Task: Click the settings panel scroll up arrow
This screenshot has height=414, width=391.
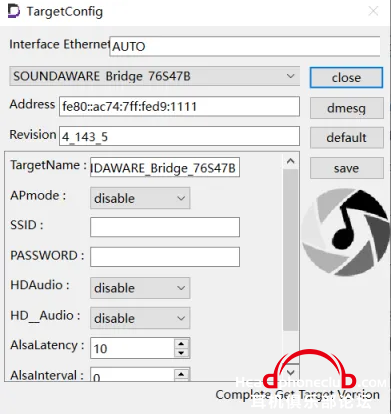Action: tap(291, 161)
